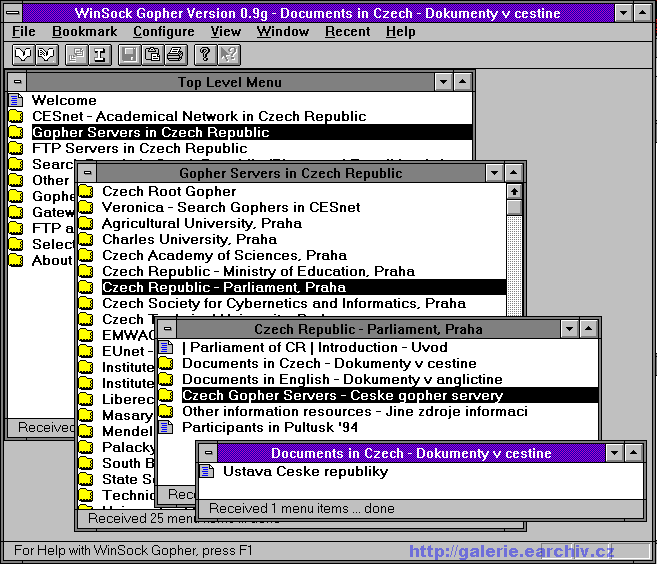This screenshot has height=564, width=657.
Task: Open control menu of Top Level Menu window
Action: [18, 82]
